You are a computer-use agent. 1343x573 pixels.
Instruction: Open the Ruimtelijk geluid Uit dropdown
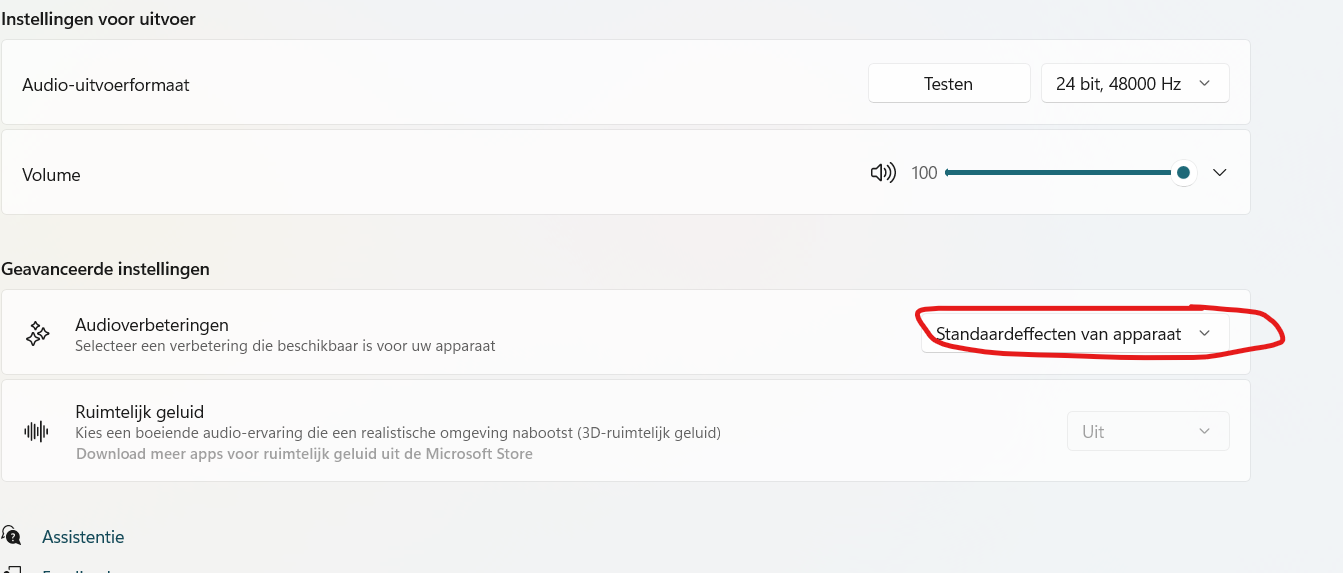click(x=1147, y=432)
